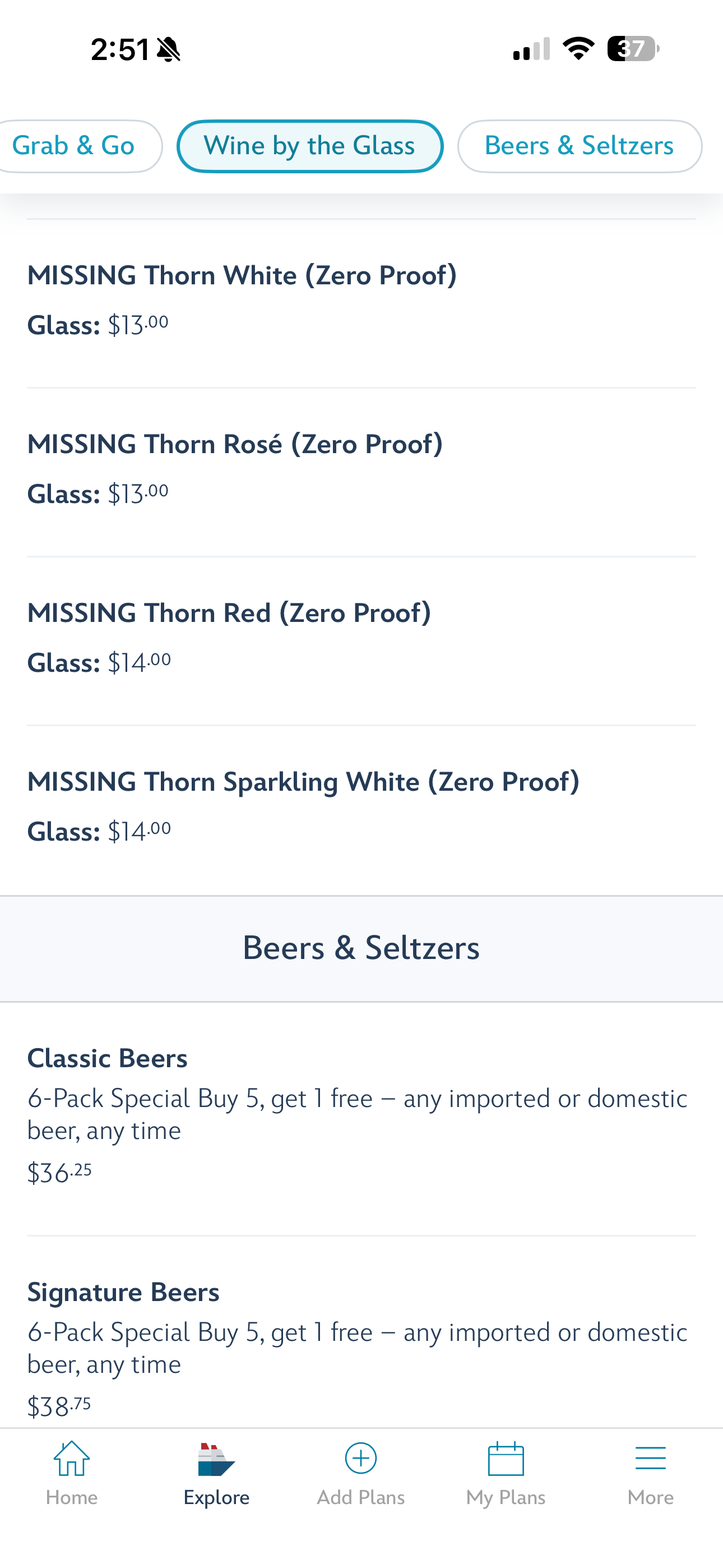723x1568 pixels.
Task: Select MISSING Thorn Rosé (Zero Proof) item
Action: tap(361, 472)
